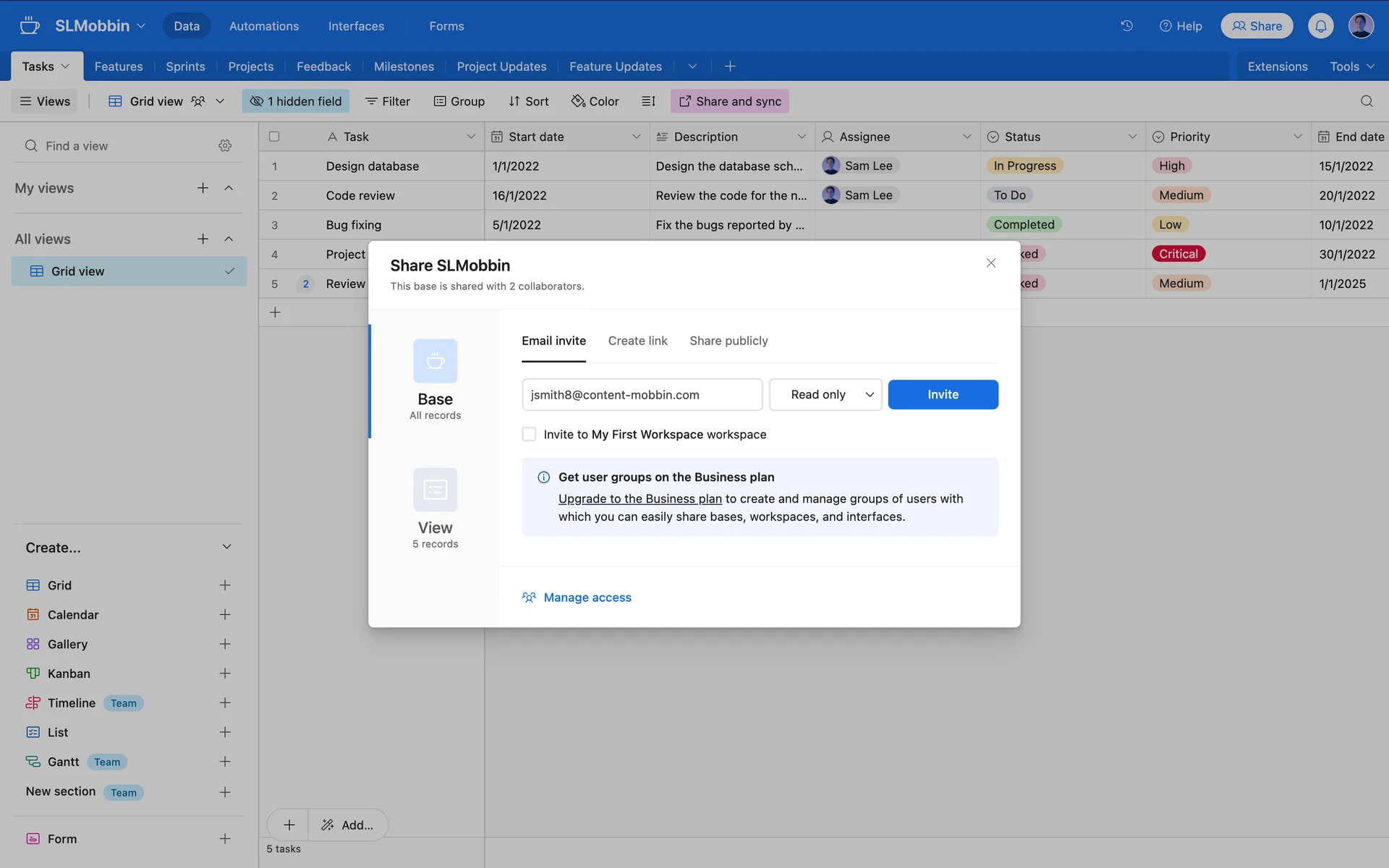Click the search magnifier icon
This screenshot has height=868, width=1389.
tap(1366, 101)
